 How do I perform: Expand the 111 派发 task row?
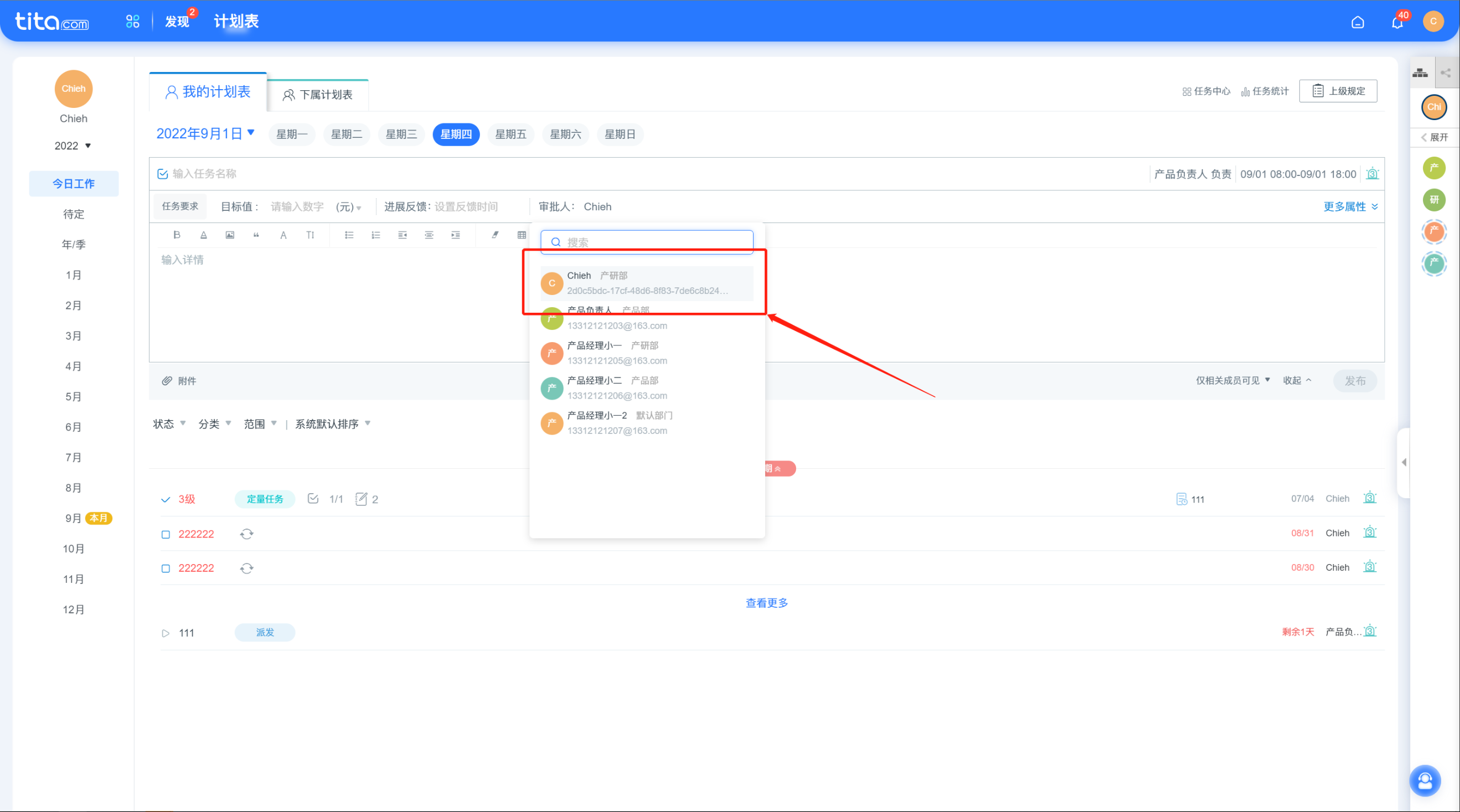point(166,633)
